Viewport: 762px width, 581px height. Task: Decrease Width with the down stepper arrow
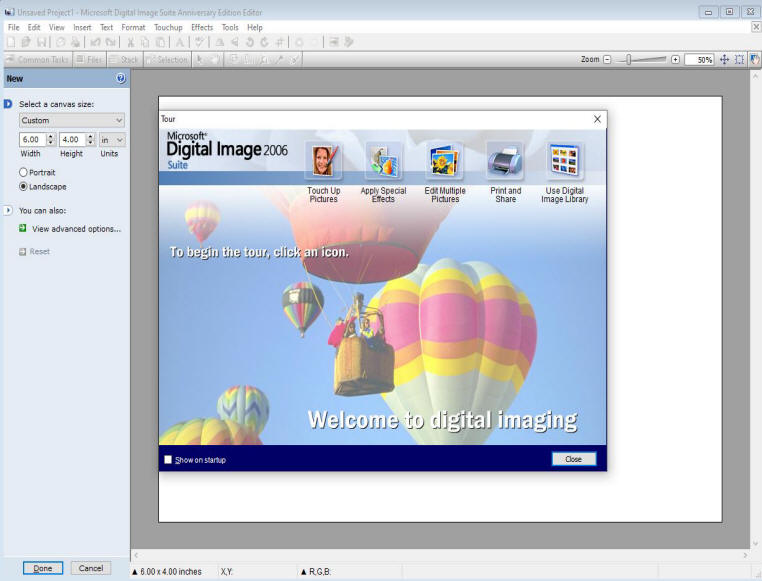[x=50, y=142]
